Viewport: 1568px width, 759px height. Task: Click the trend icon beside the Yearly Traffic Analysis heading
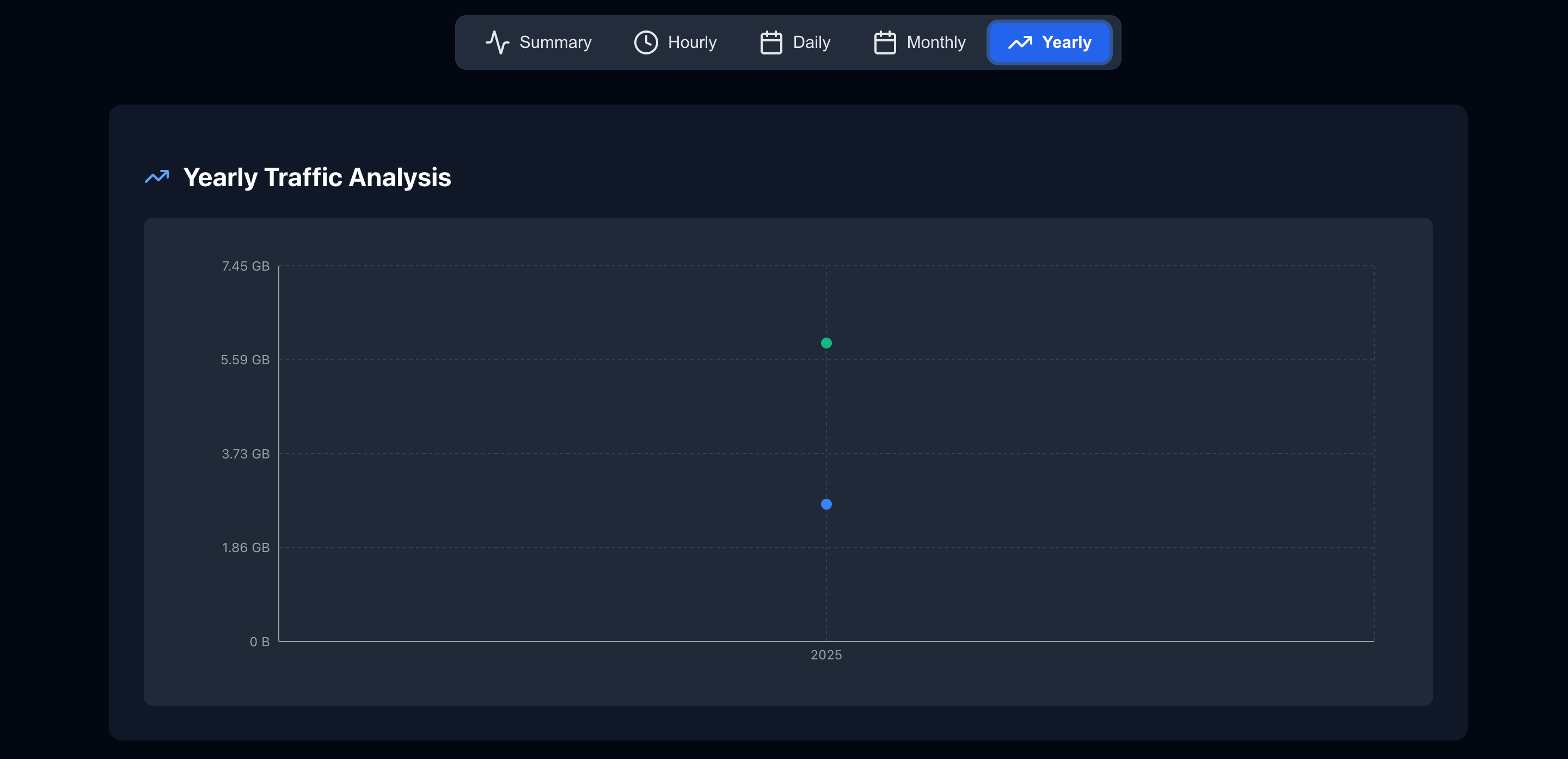[157, 177]
